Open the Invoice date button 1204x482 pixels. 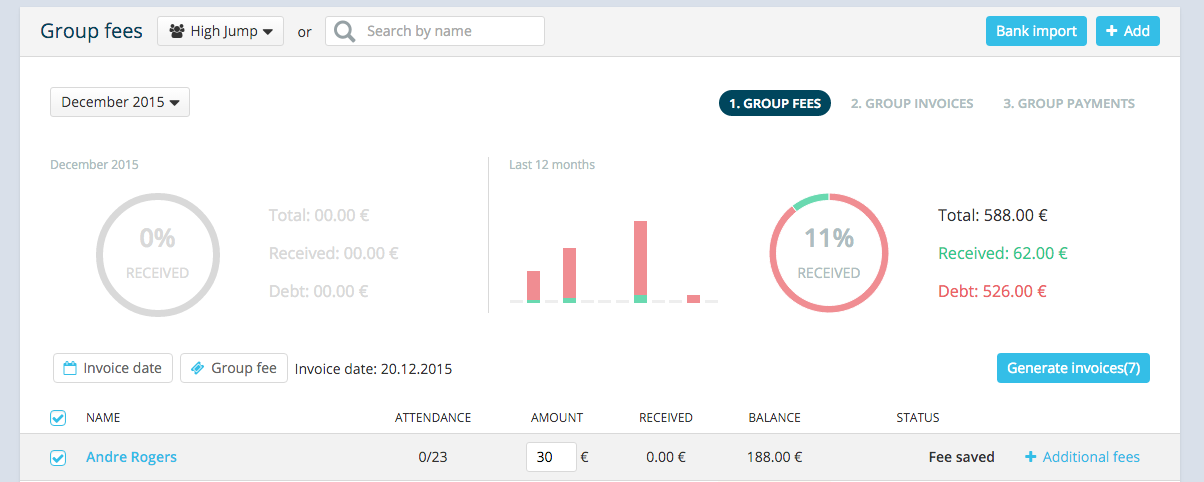click(x=113, y=368)
